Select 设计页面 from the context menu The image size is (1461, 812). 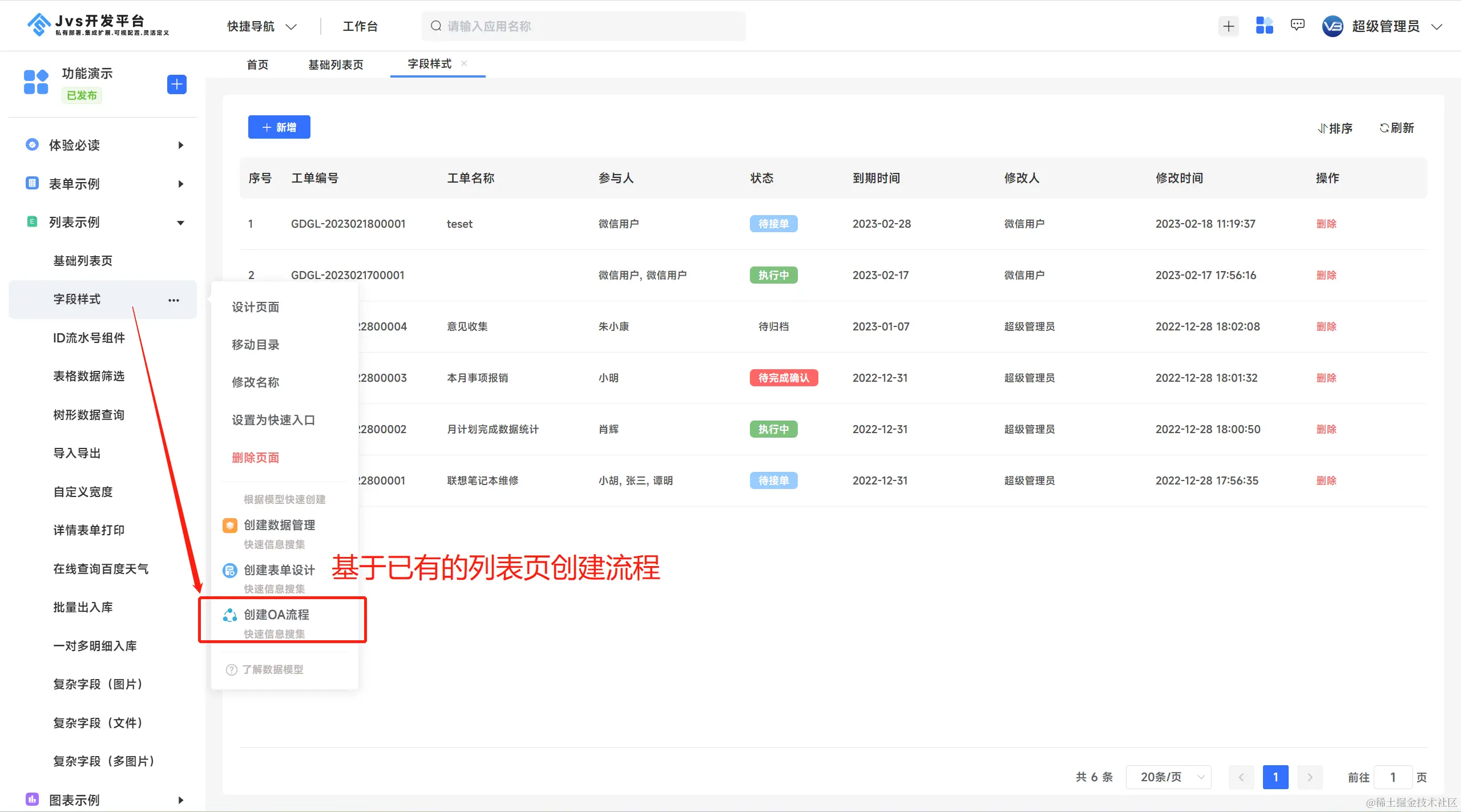click(255, 307)
